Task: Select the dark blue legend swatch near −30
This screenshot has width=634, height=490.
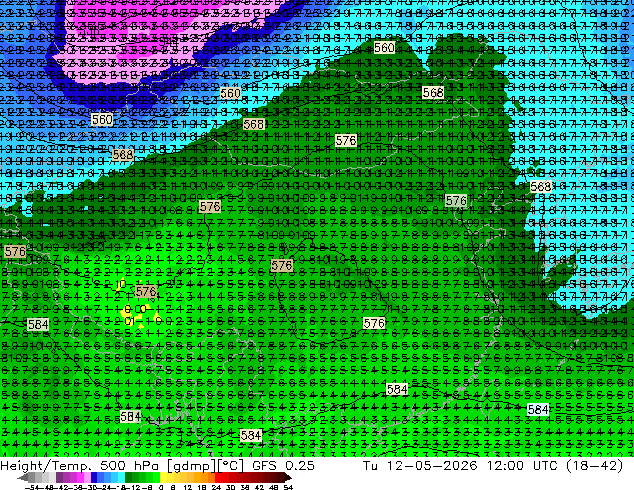Action: [x=94, y=478]
